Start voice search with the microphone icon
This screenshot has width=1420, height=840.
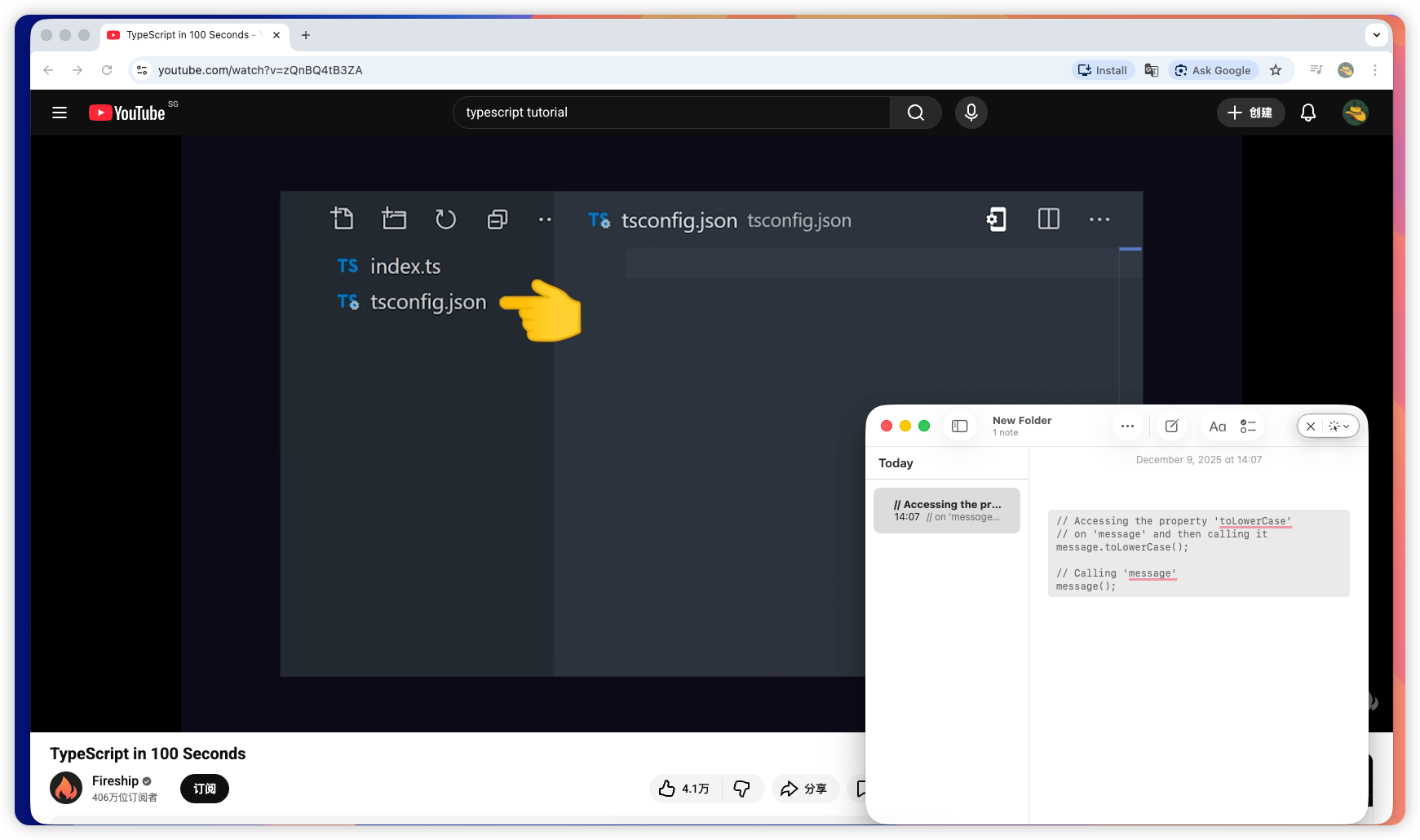pos(971,113)
